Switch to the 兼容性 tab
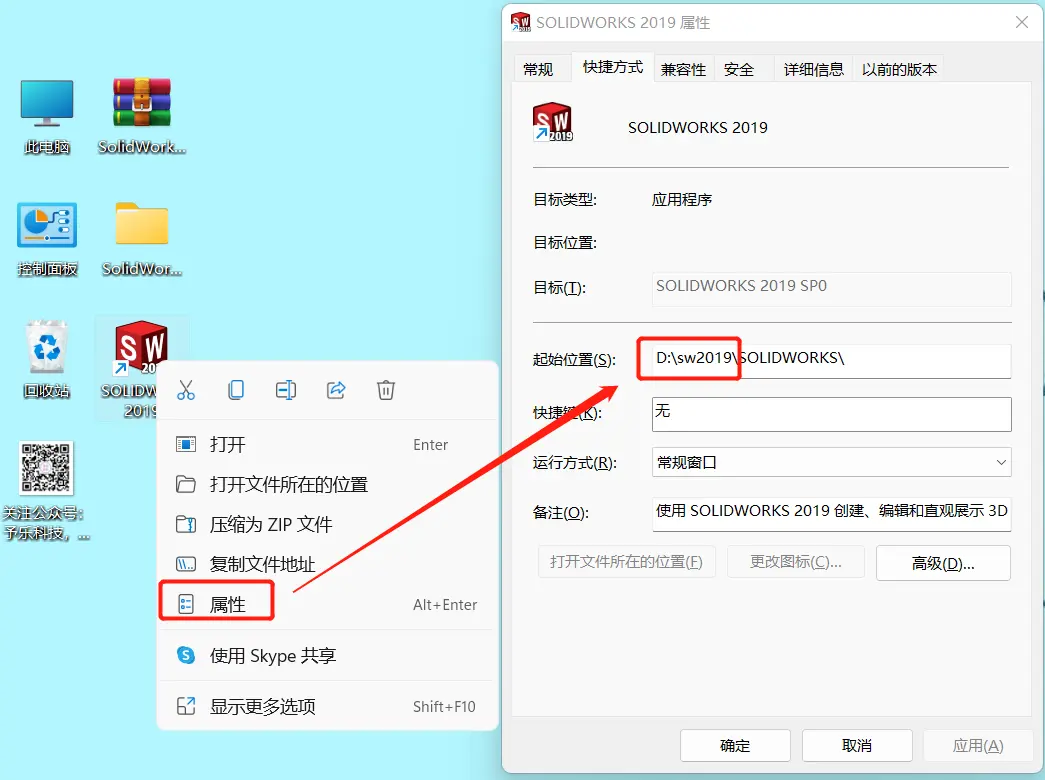Viewport: 1045px width, 780px height. (683, 69)
